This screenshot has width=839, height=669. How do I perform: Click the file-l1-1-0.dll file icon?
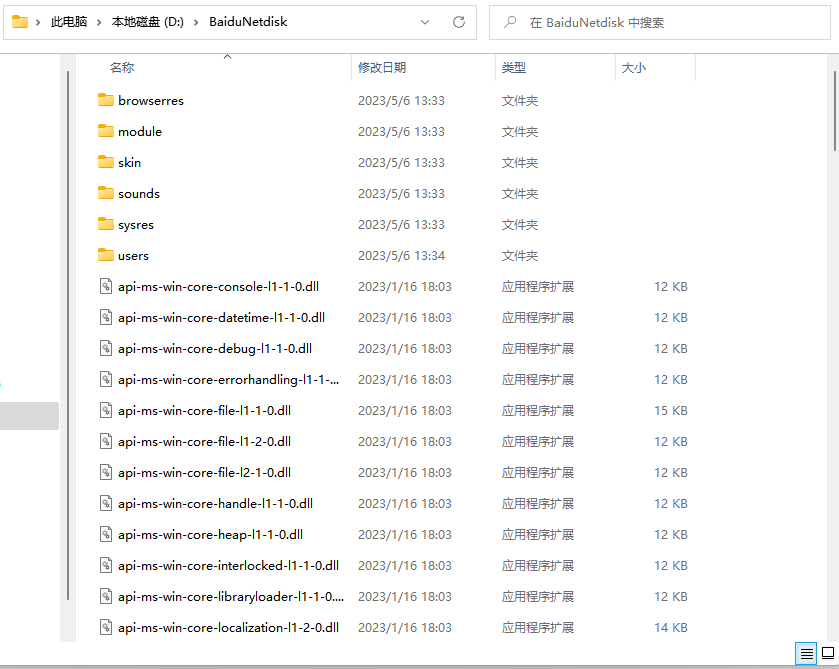click(106, 410)
